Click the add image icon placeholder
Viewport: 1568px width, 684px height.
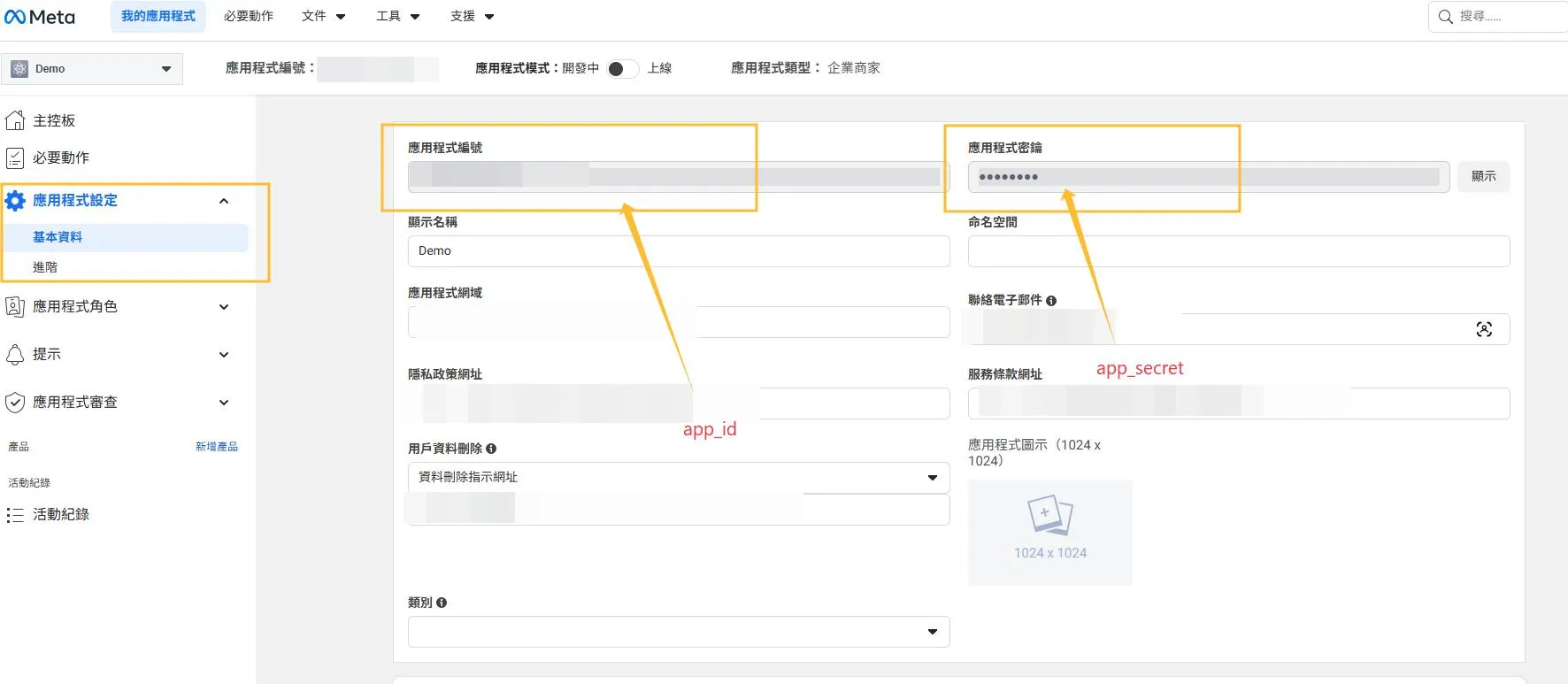1050,515
